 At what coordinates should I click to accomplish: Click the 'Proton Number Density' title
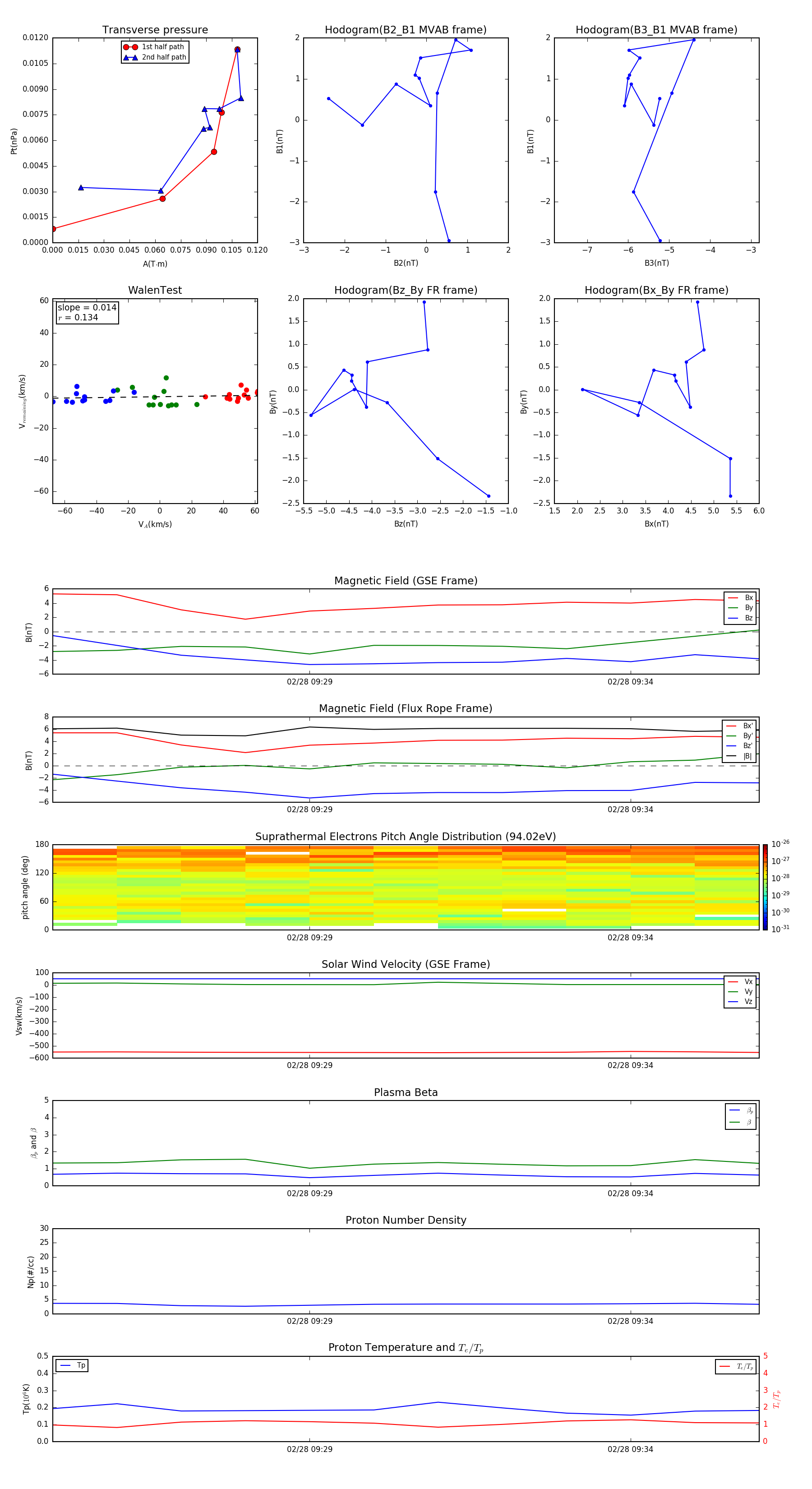point(406,1220)
